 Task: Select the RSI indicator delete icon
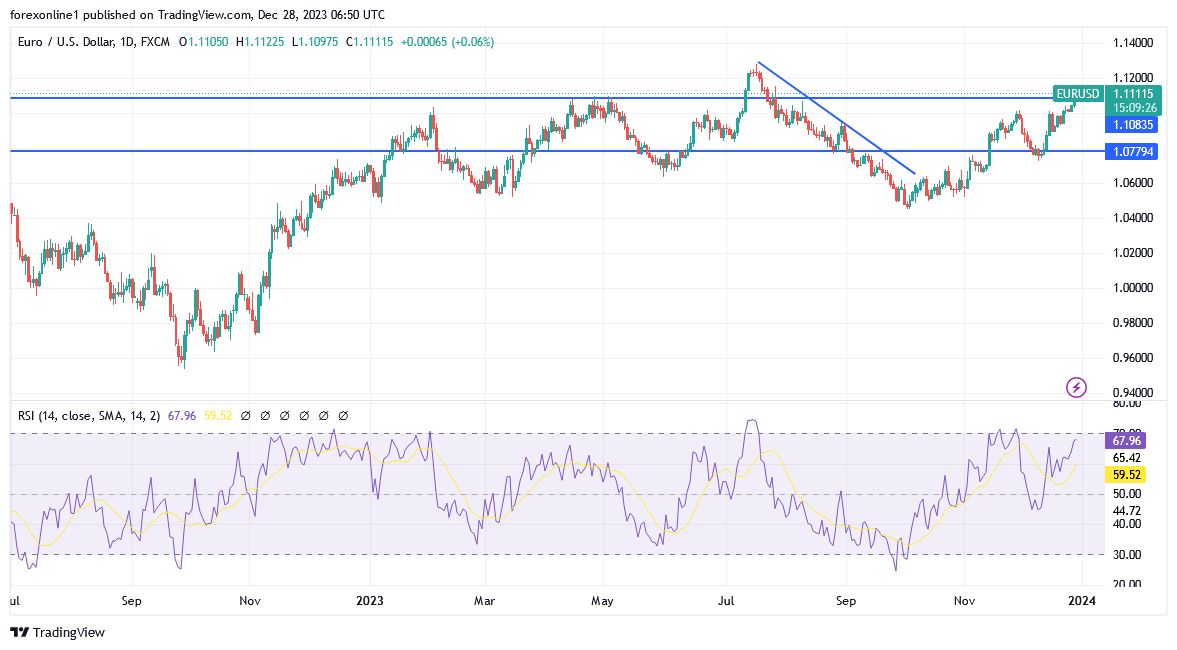pos(286,414)
